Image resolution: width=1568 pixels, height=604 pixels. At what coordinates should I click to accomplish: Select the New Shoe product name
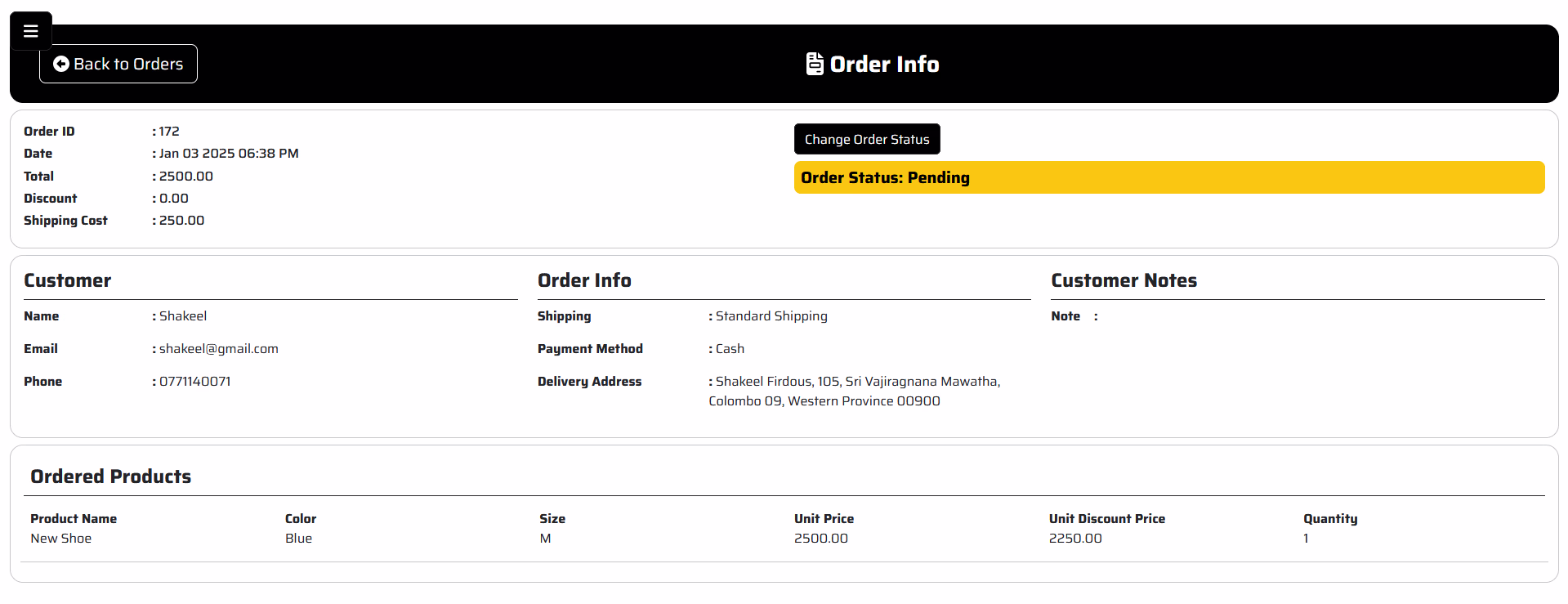pyautogui.click(x=61, y=539)
